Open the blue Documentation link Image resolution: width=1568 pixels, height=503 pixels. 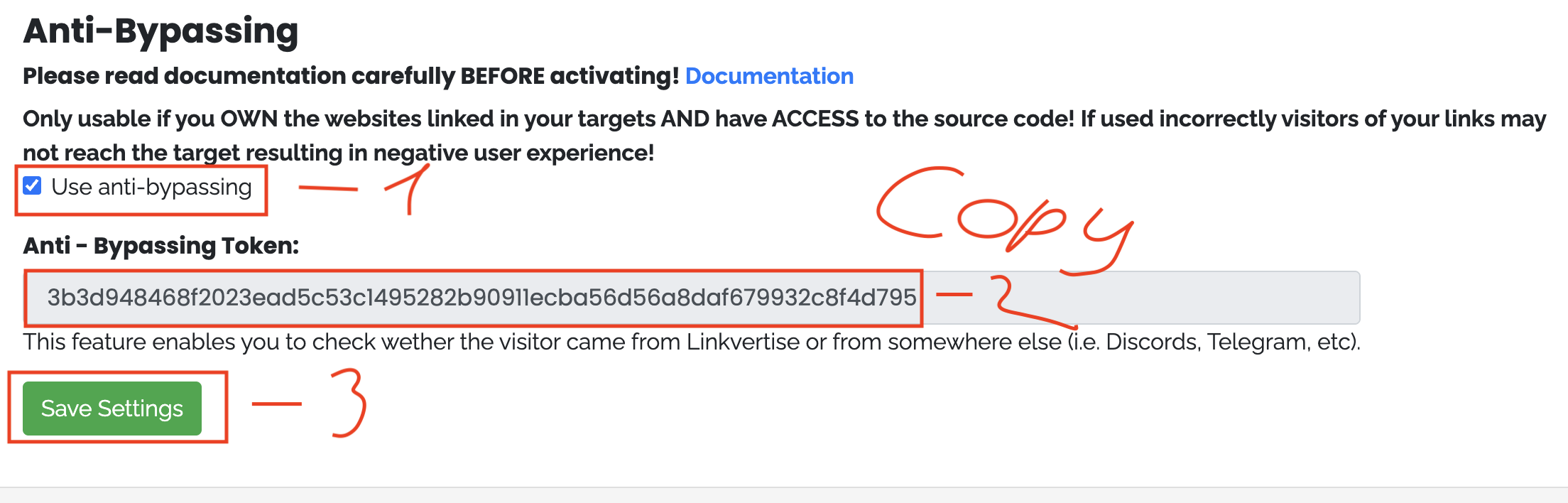pyautogui.click(x=769, y=76)
